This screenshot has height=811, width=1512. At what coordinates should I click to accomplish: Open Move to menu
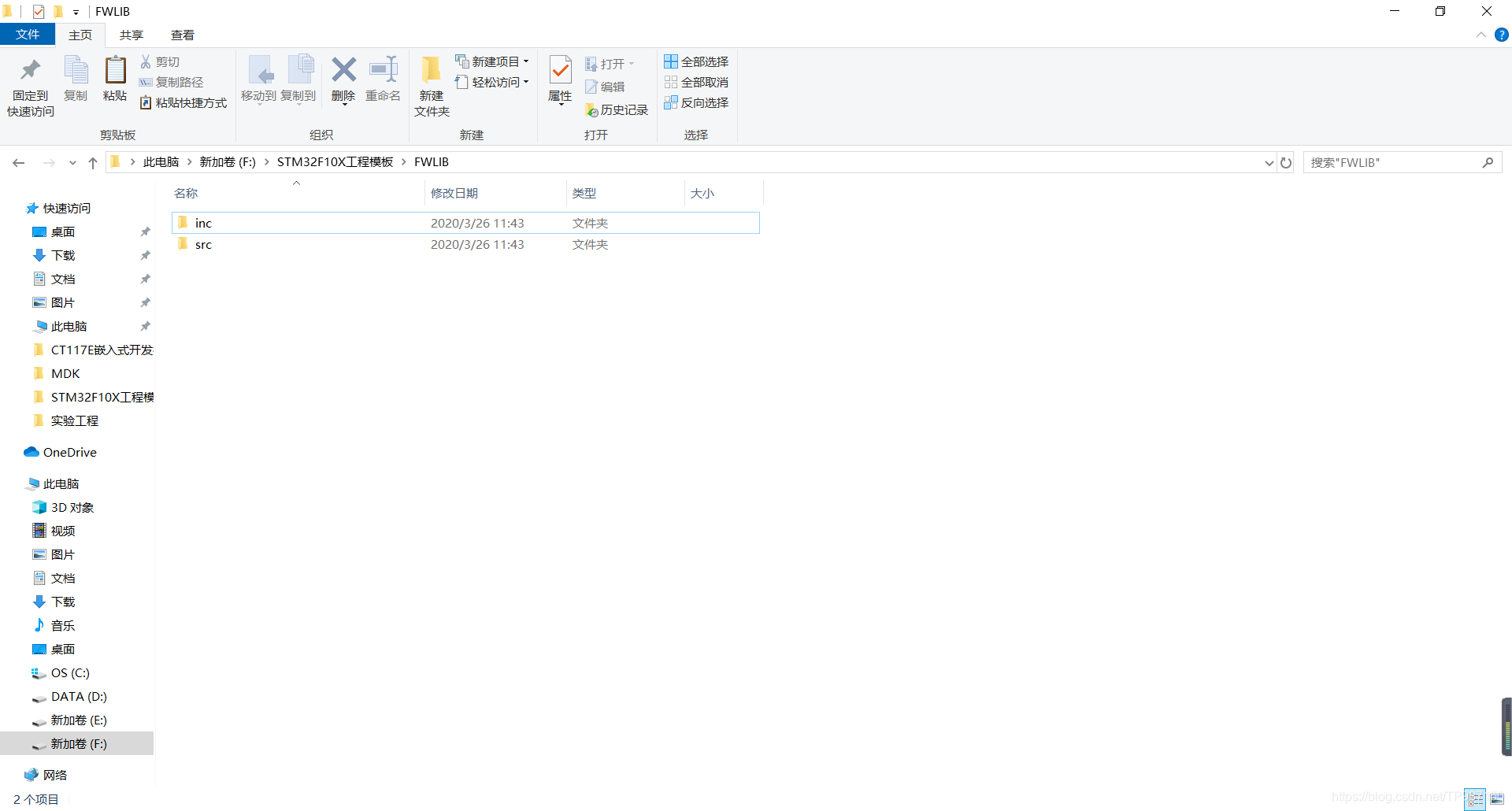pyautogui.click(x=259, y=80)
